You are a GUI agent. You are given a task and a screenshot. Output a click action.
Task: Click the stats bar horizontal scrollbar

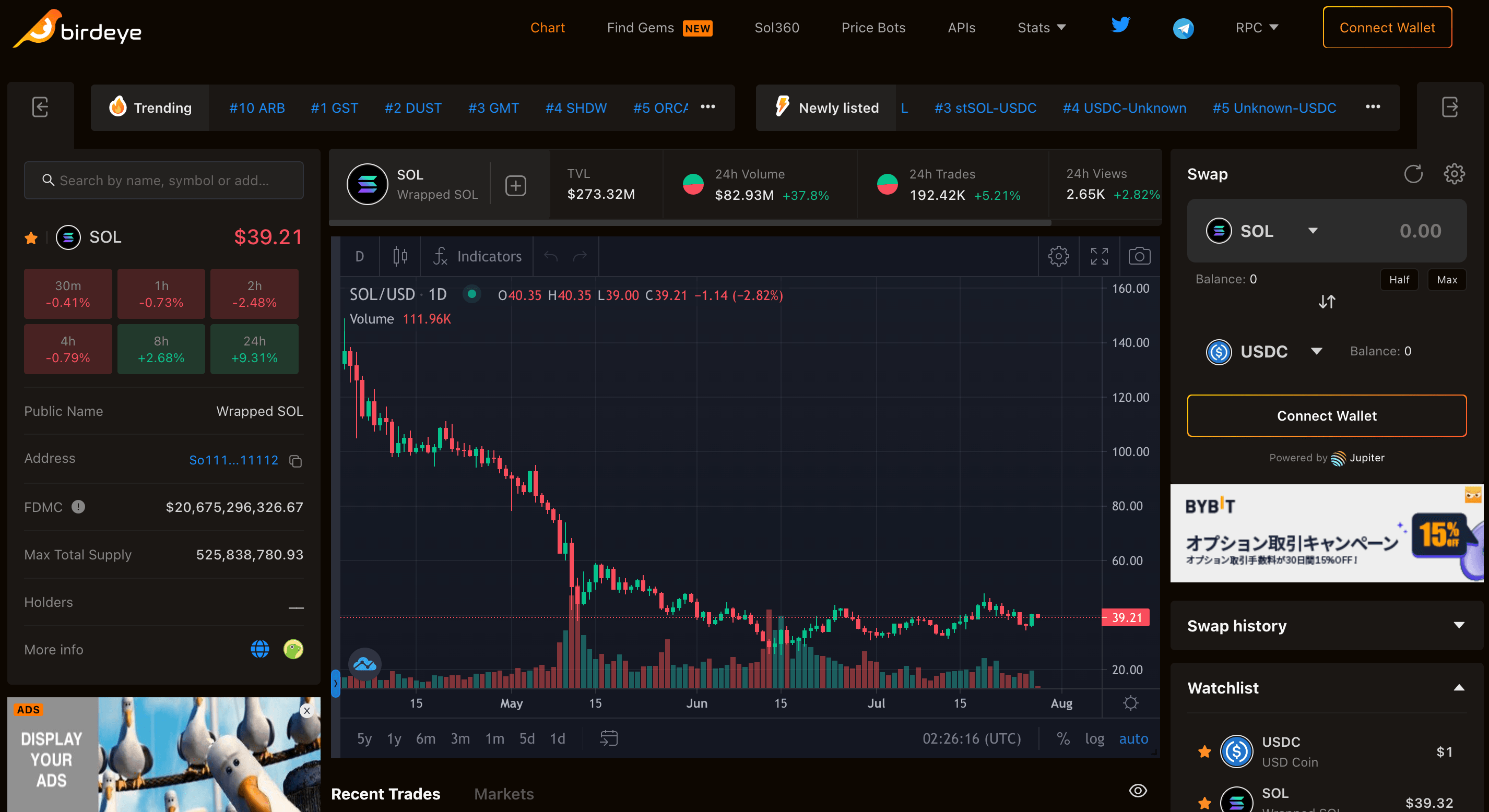[x=690, y=222]
